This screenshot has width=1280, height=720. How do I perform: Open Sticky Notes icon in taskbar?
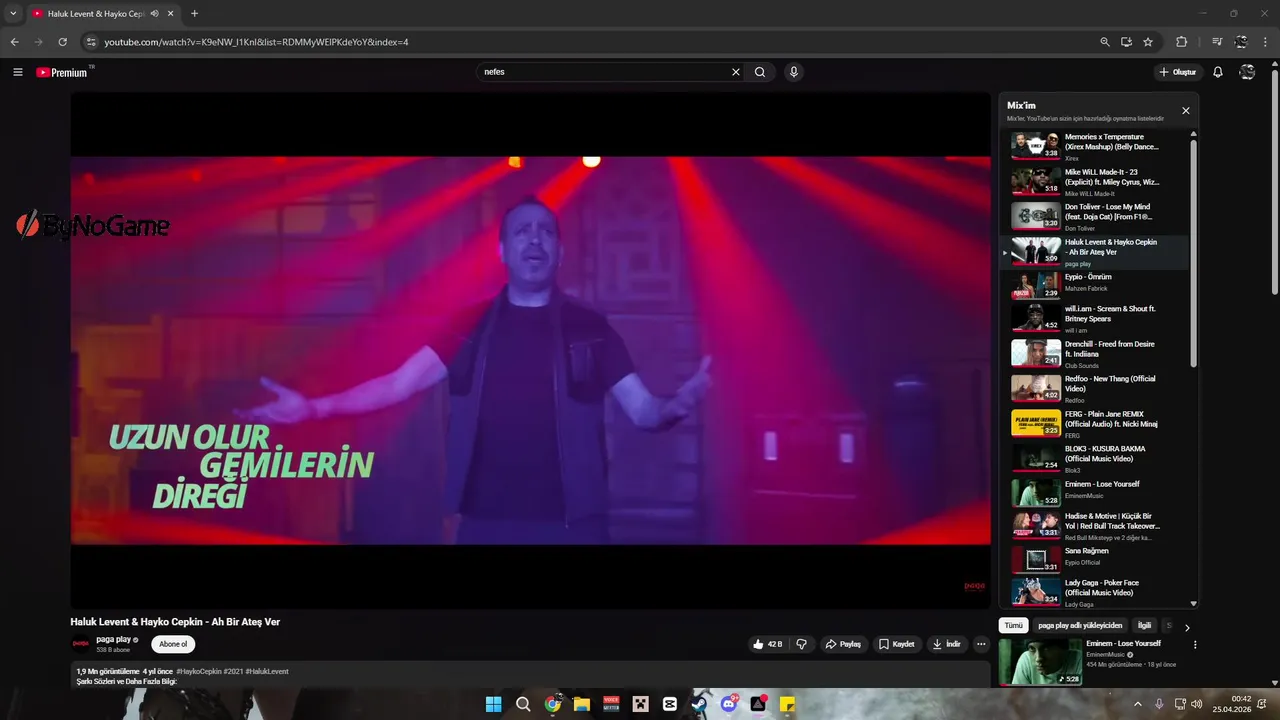787,704
